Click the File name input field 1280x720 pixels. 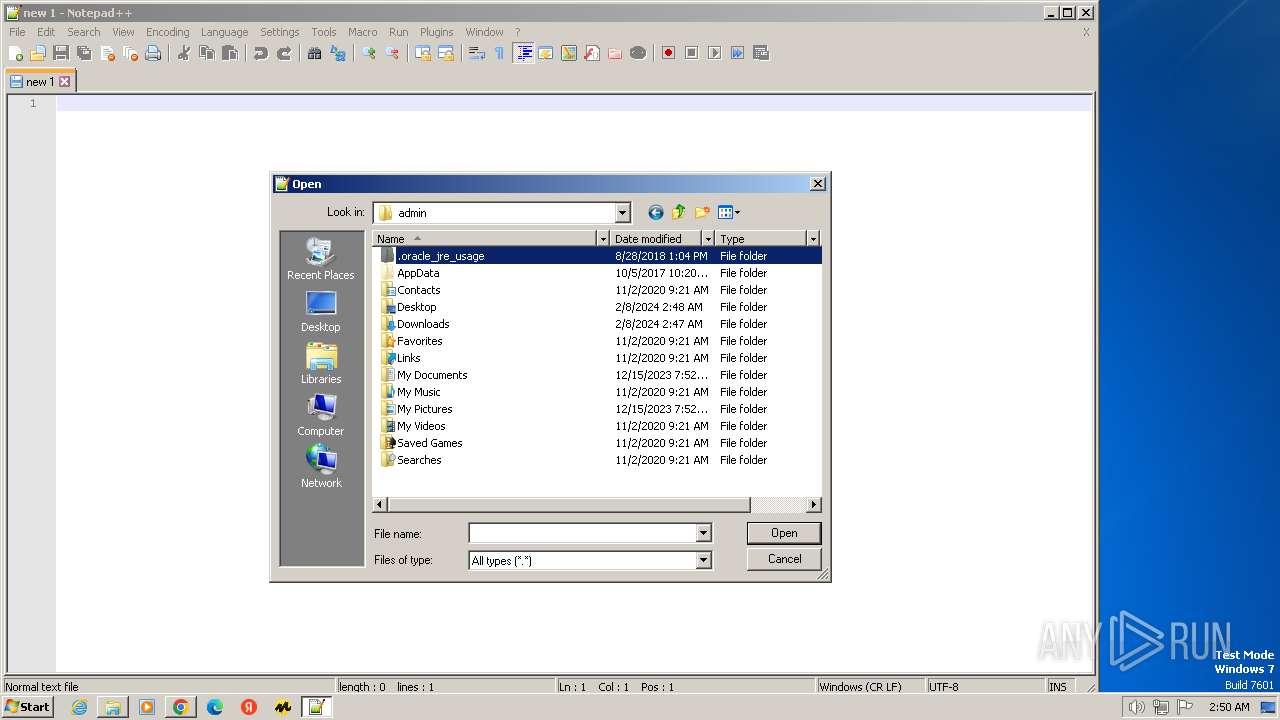pos(582,534)
